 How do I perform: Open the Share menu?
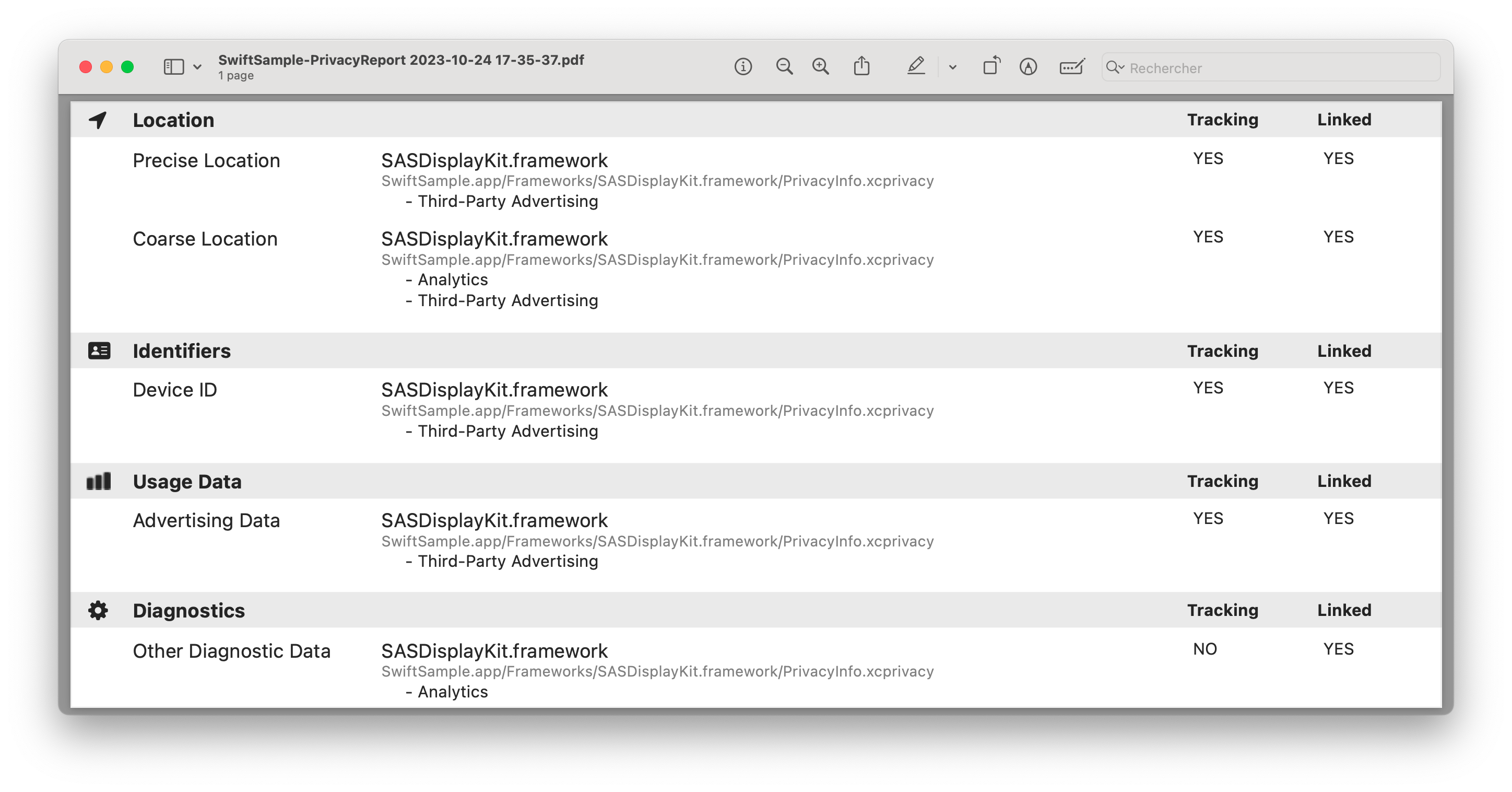coord(861,66)
